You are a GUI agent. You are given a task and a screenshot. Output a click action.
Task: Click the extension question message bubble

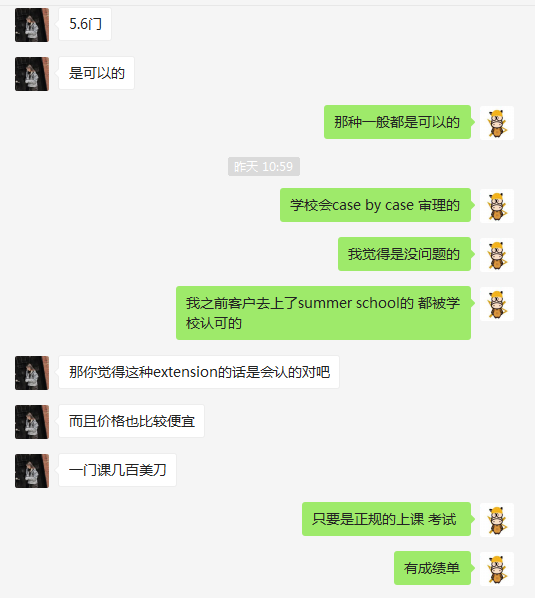click(199, 372)
